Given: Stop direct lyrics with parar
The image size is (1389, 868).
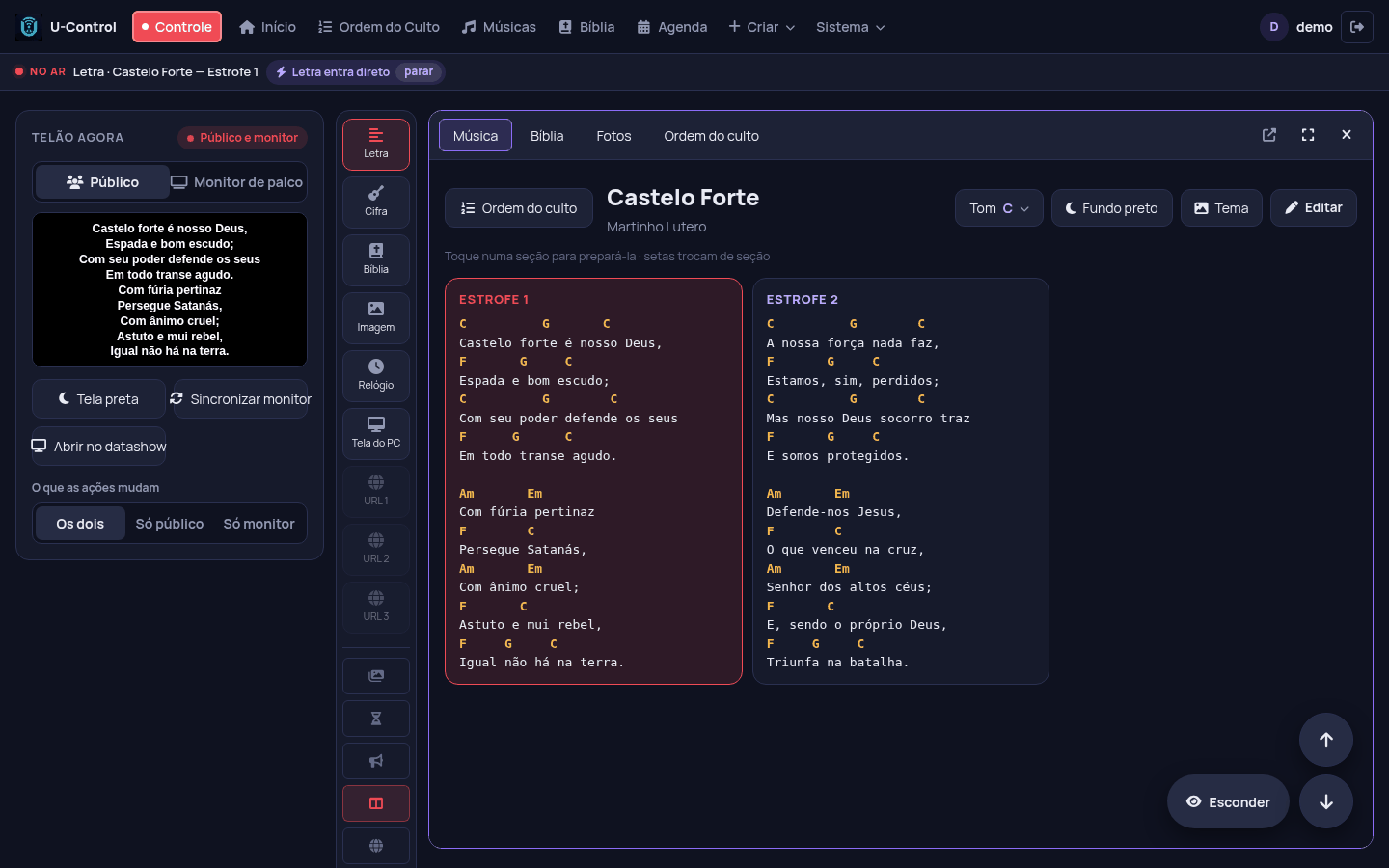Looking at the screenshot, I should click(419, 71).
